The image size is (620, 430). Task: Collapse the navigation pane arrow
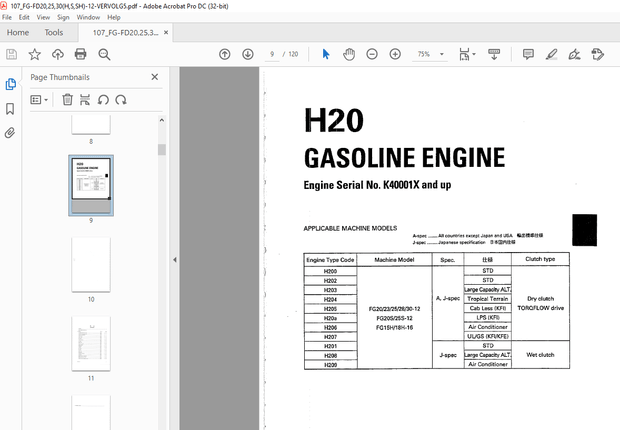pyautogui.click(x=175, y=260)
